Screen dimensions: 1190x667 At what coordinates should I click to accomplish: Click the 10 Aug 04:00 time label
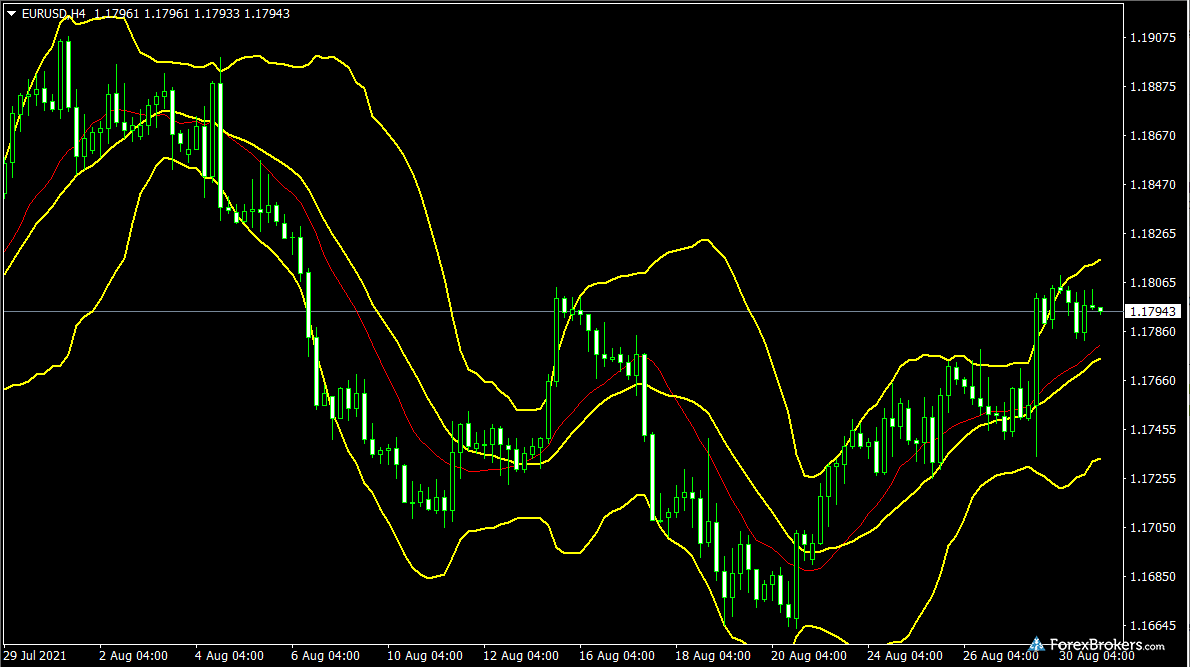421,657
